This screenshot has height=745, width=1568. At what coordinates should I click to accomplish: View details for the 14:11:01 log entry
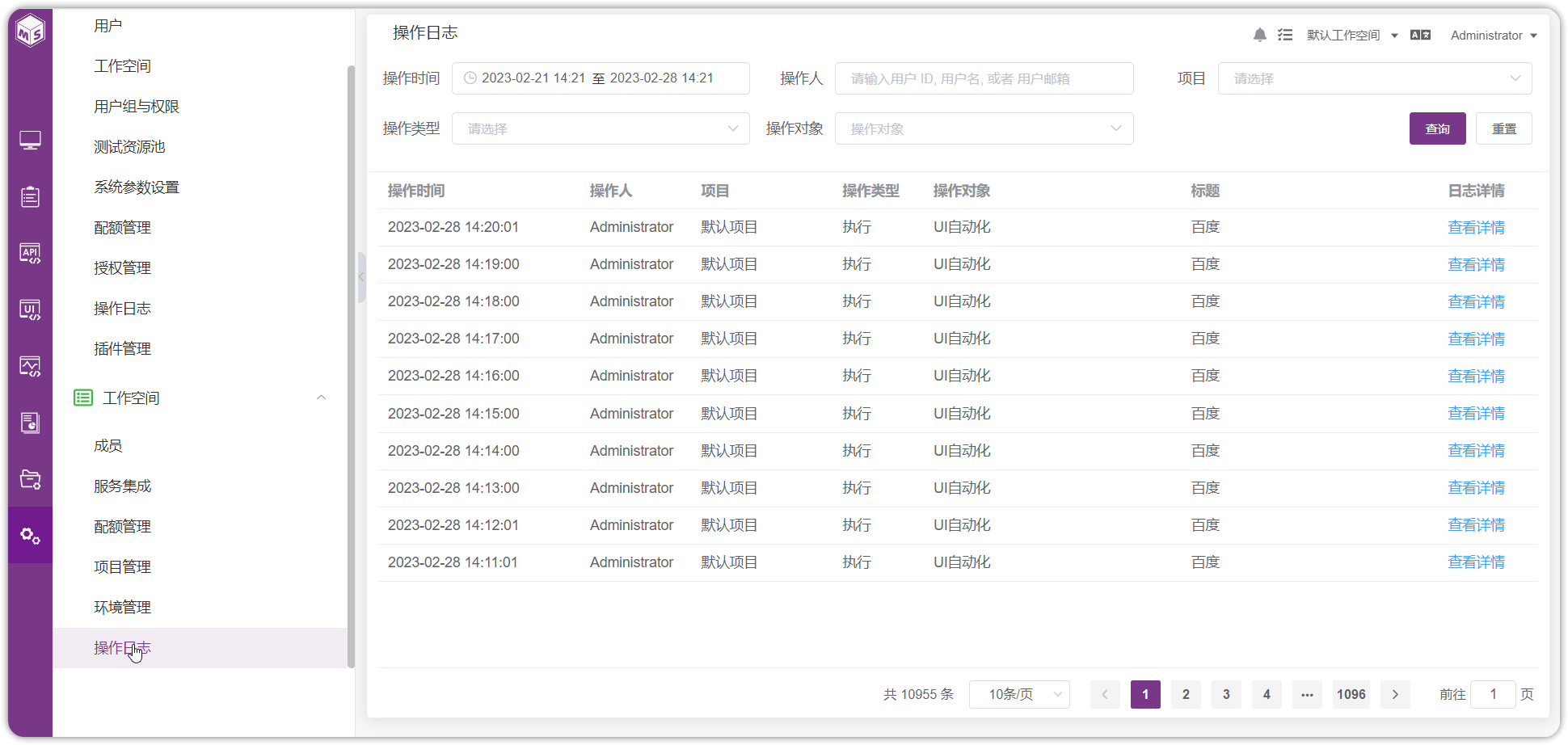tap(1476, 562)
